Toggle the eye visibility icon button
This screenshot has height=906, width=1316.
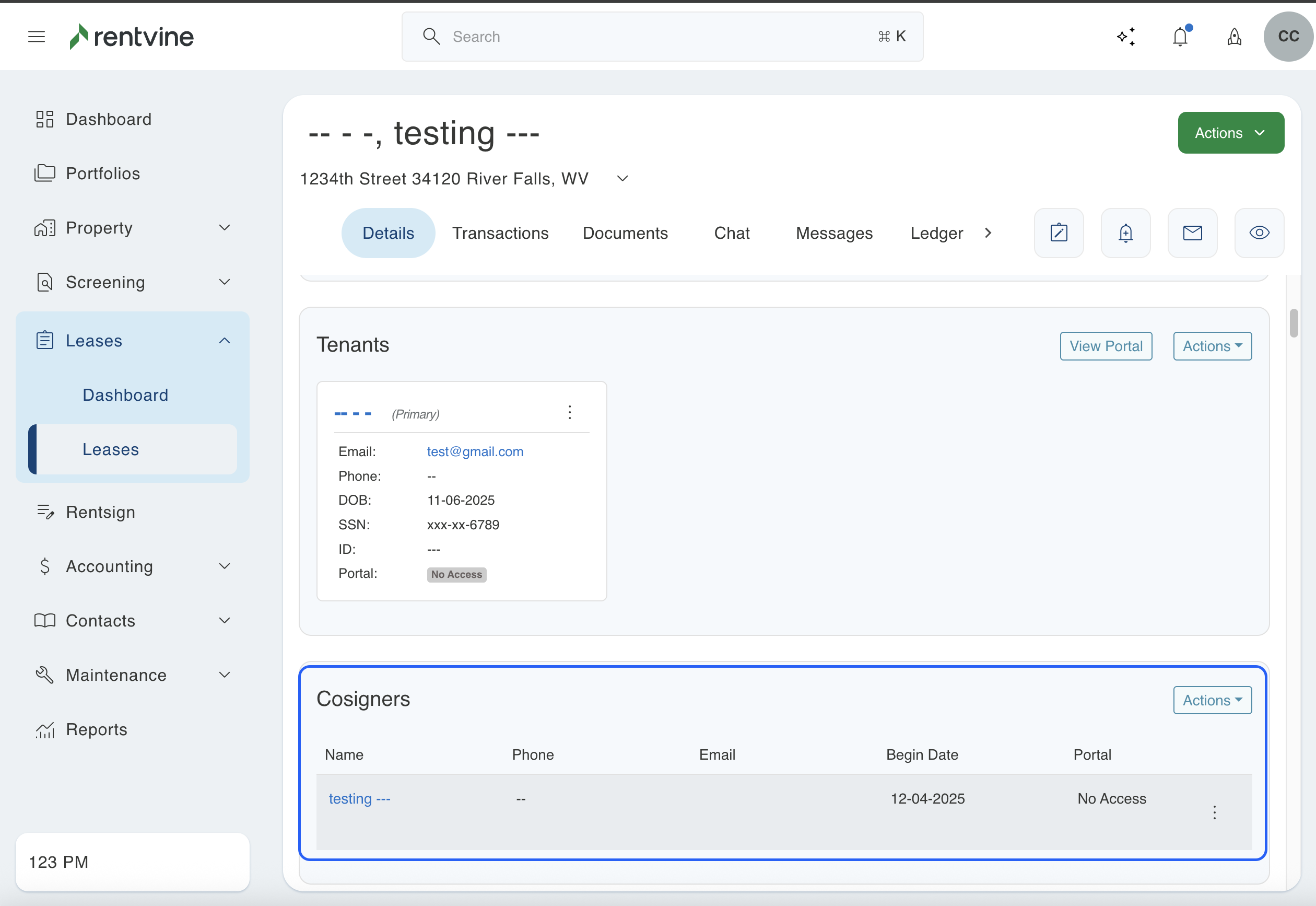click(1259, 233)
